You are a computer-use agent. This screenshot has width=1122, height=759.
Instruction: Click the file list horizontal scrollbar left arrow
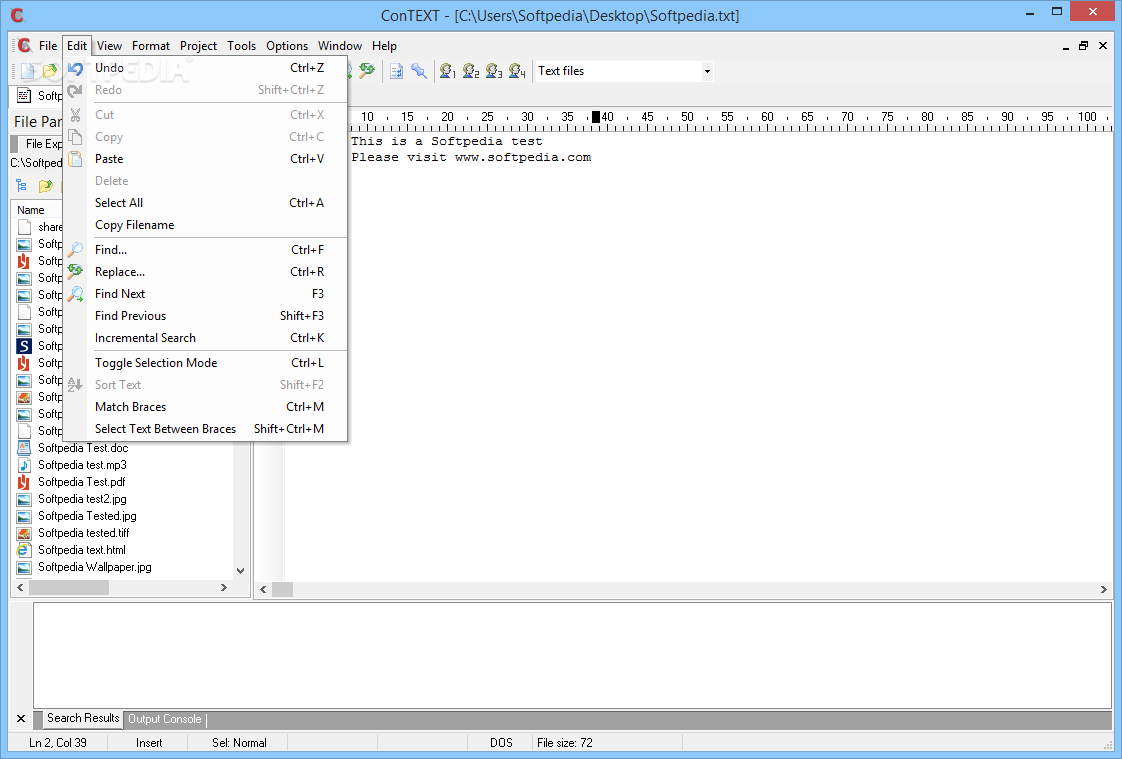tap(20, 587)
